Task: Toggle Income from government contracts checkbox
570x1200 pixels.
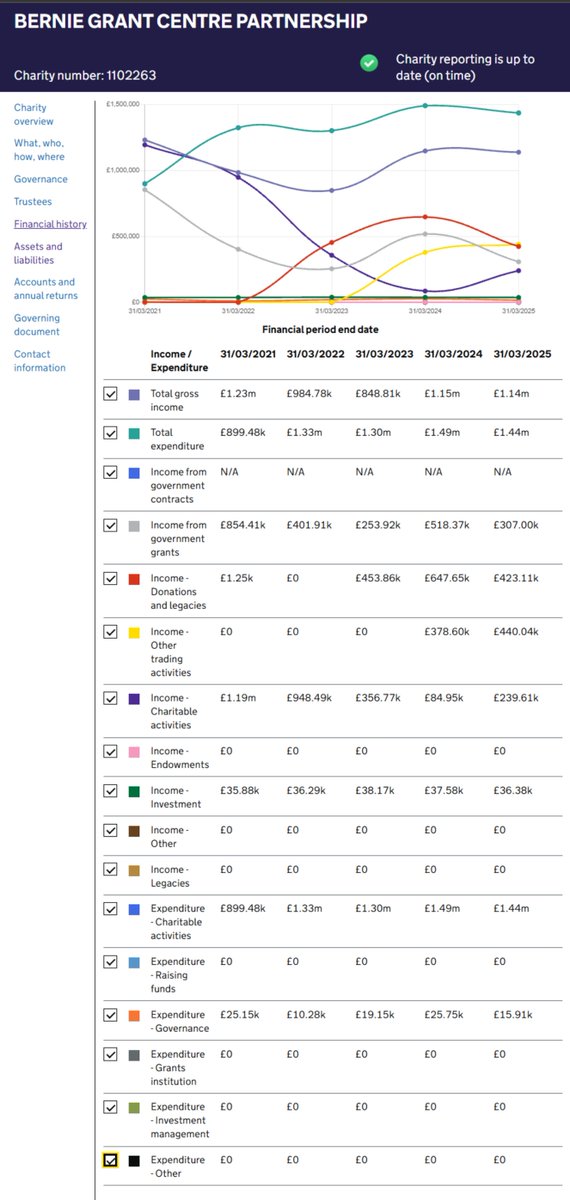Action: click(111, 472)
